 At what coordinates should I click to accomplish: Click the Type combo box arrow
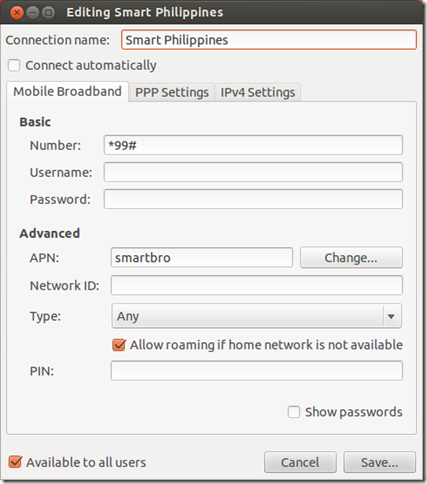[x=391, y=316]
